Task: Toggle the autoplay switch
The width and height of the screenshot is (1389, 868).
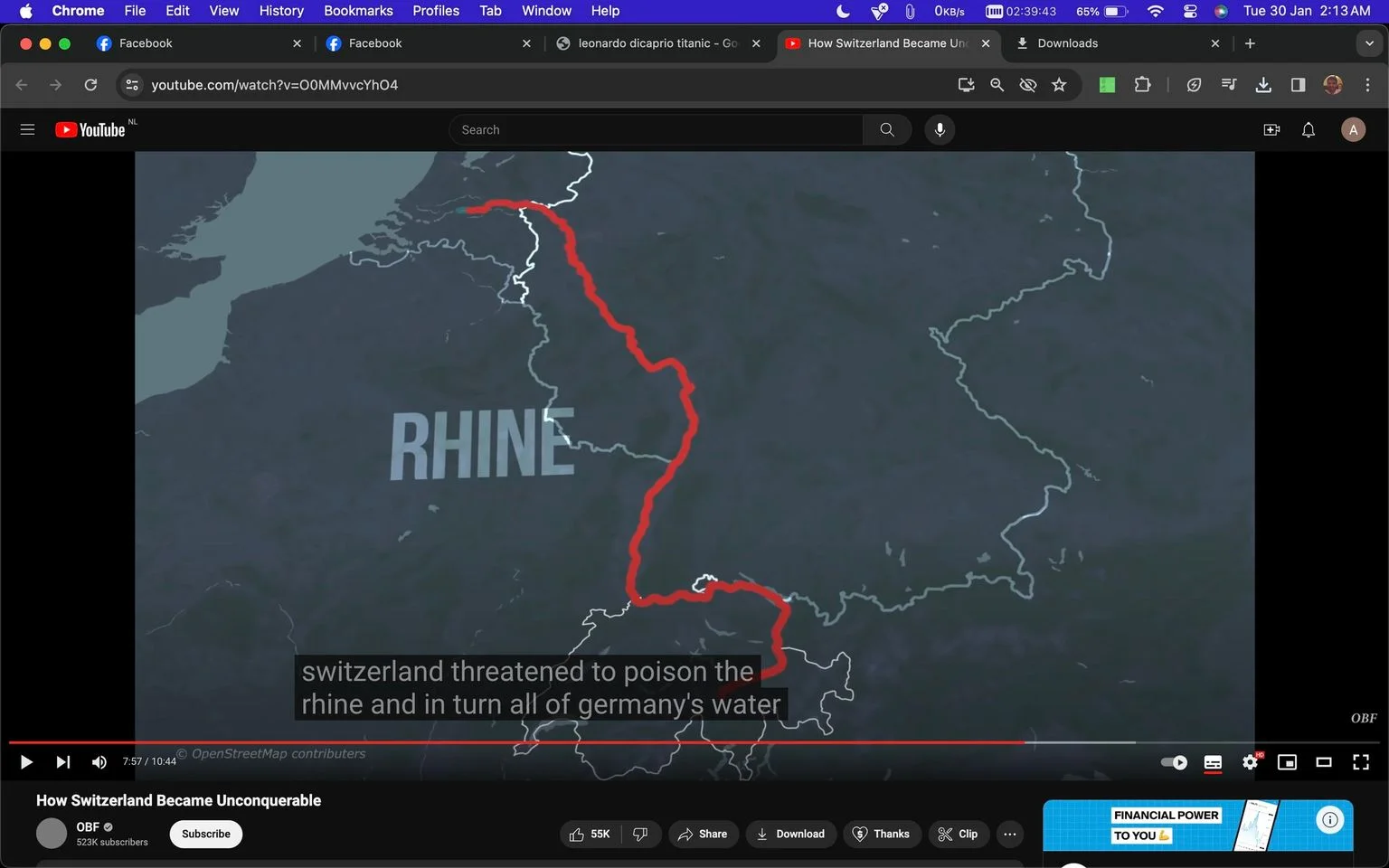Action: [1174, 762]
